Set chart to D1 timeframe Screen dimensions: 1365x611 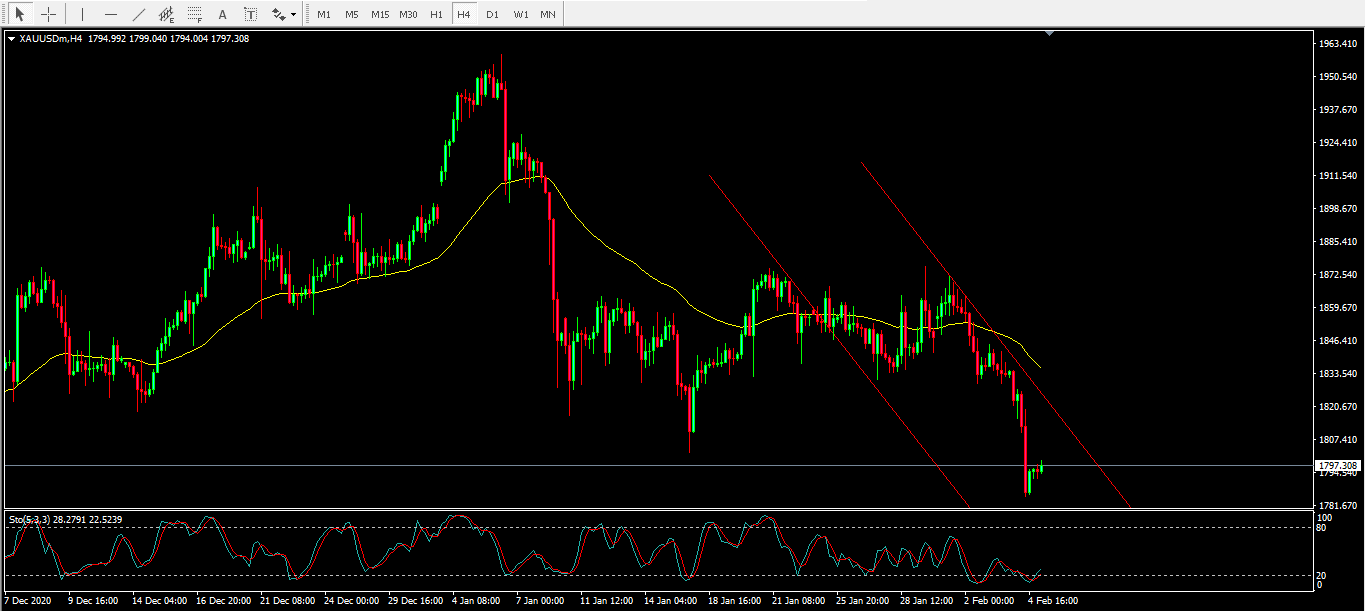(492, 15)
